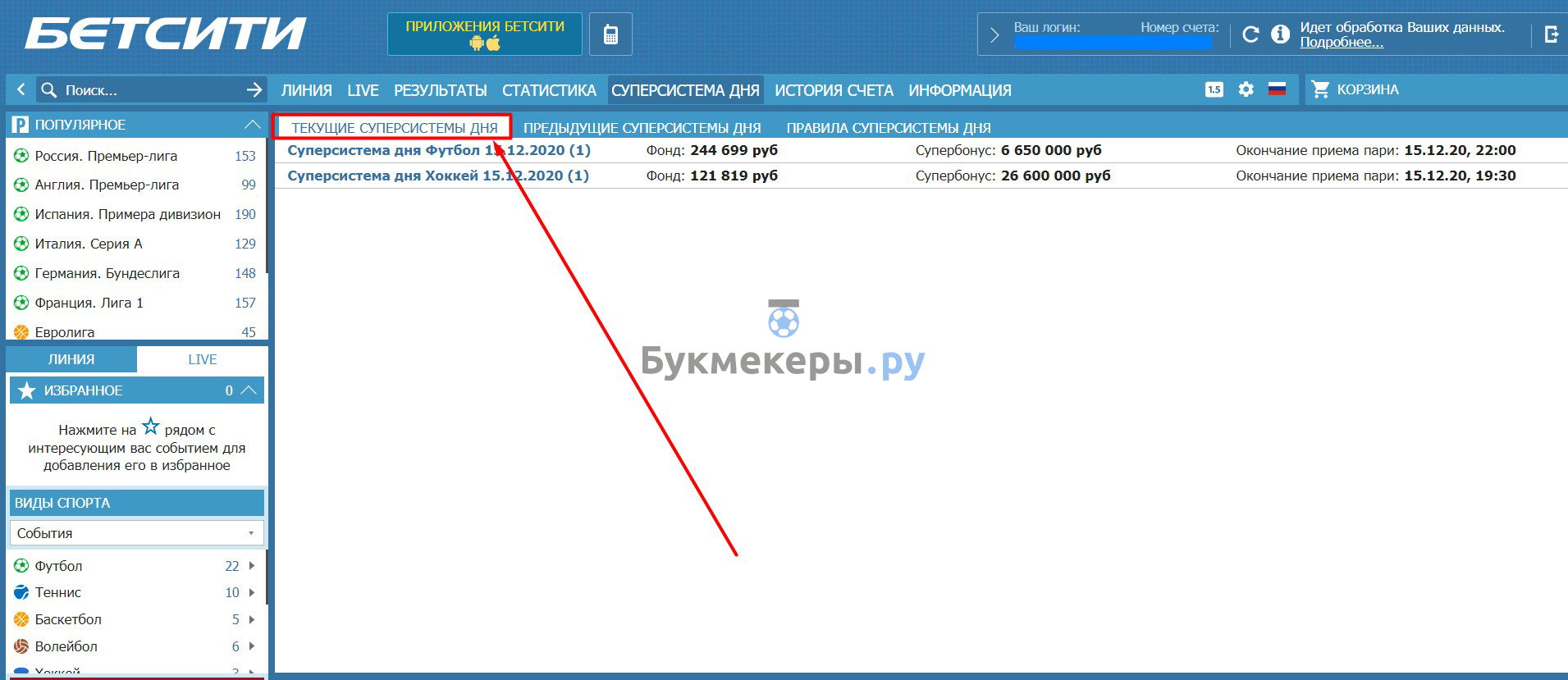Screen dimensions: 1568x680
Task: Collapse the ПОПУЛЯРНОЕ section
Action: pos(252,125)
